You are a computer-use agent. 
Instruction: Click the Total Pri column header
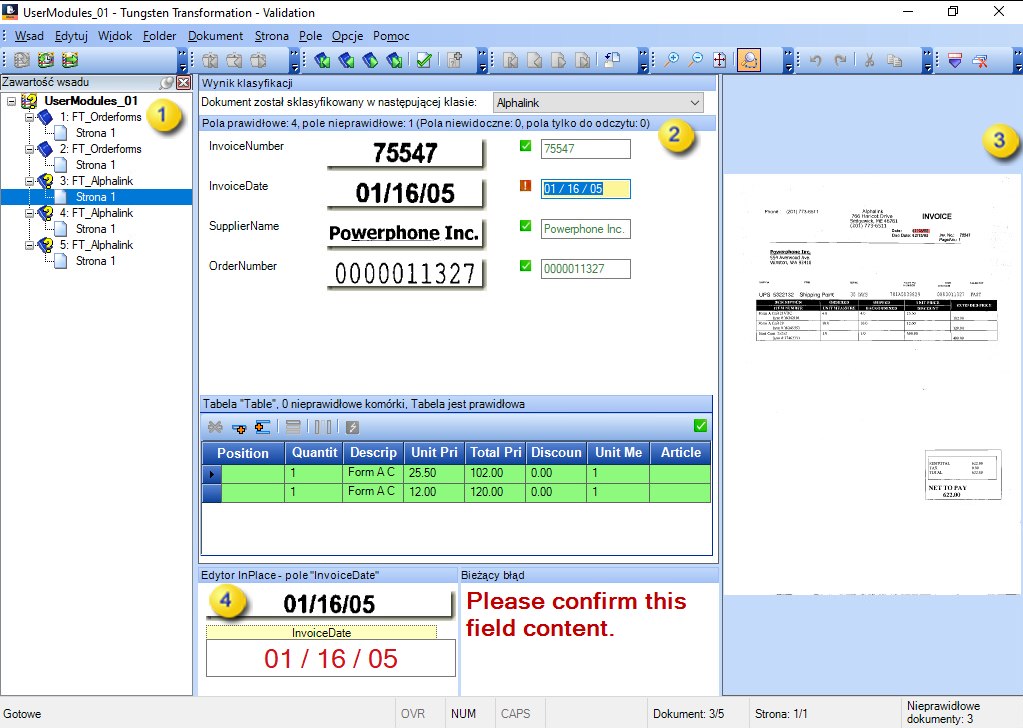tap(495, 453)
